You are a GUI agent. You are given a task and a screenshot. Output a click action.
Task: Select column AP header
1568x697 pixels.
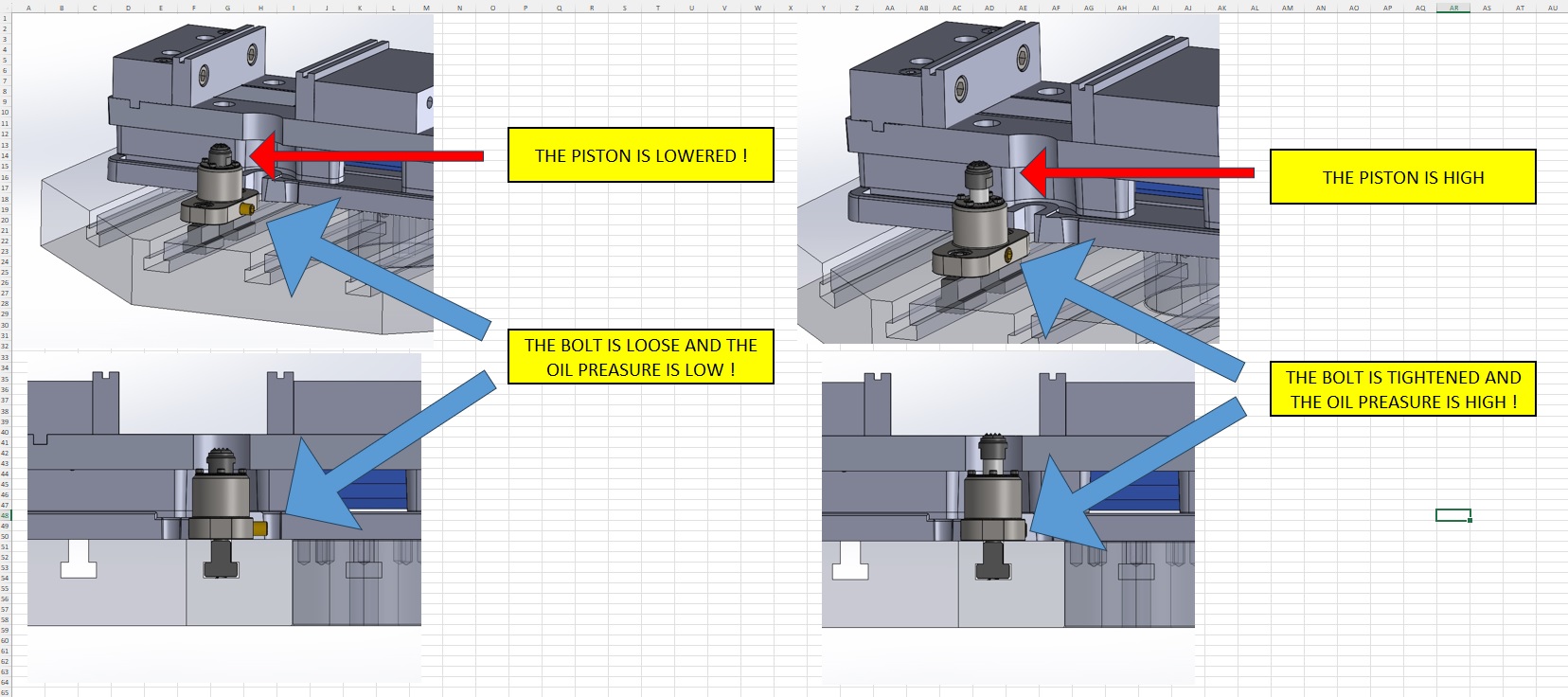1387,8
